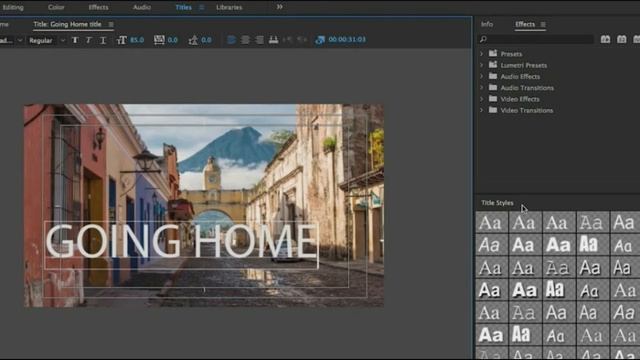Click the Title Styles panel header
This screenshot has height=360, width=640.
[497, 203]
